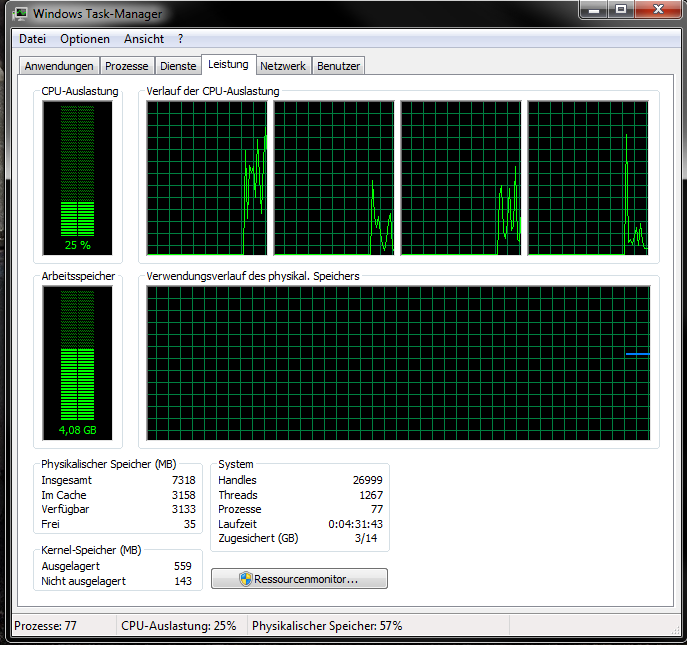This screenshot has width=687, height=645.
Task: Open the Ressourcenmonitor button
Action: [299, 579]
